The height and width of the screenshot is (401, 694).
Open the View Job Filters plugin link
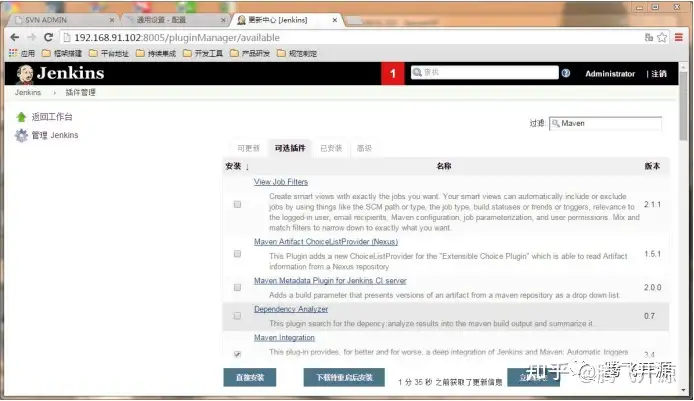[x=281, y=182]
